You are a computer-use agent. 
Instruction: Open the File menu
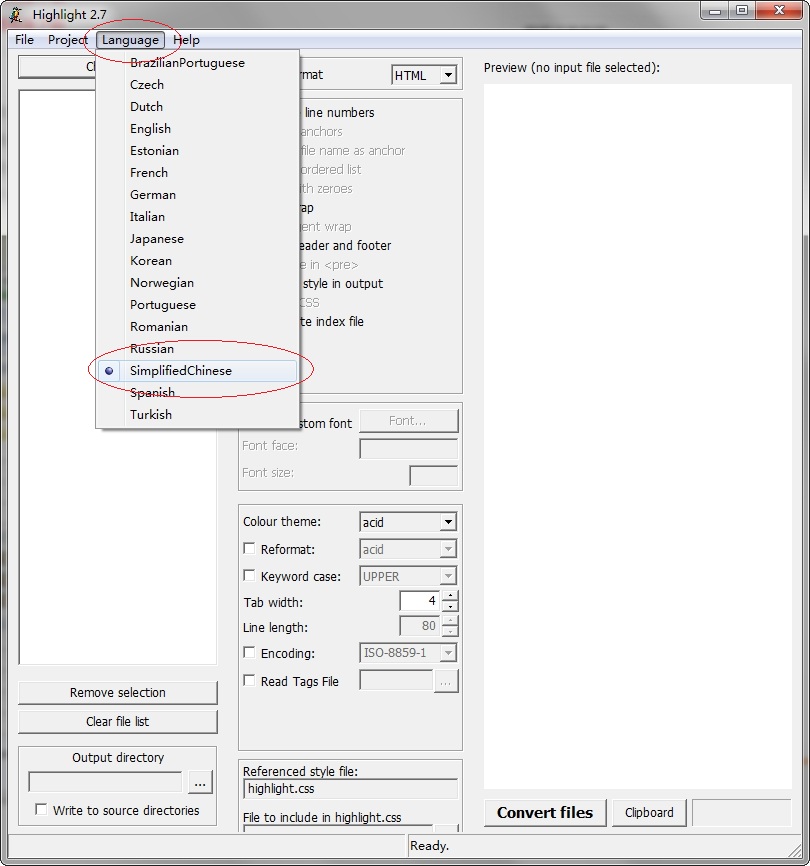pyautogui.click(x=25, y=40)
